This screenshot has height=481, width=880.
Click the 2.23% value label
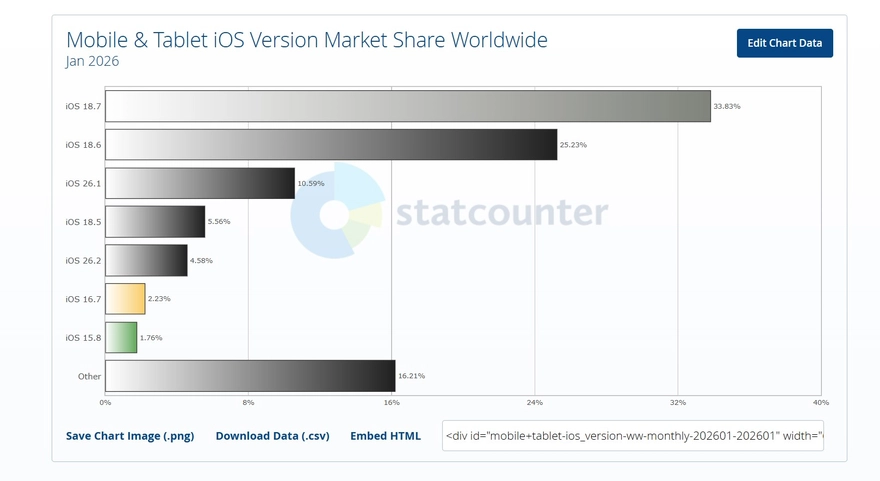[x=159, y=299]
